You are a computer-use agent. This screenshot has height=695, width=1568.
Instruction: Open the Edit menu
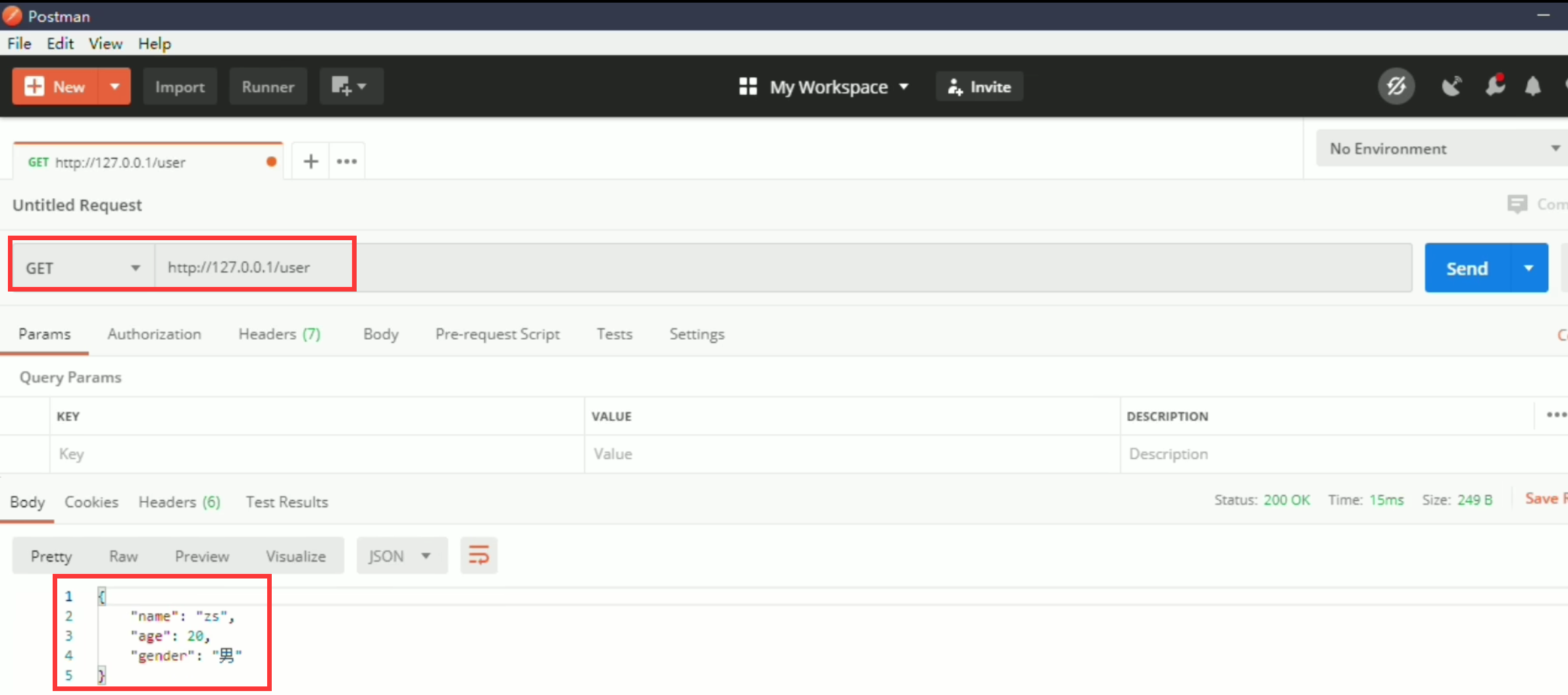(x=60, y=43)
